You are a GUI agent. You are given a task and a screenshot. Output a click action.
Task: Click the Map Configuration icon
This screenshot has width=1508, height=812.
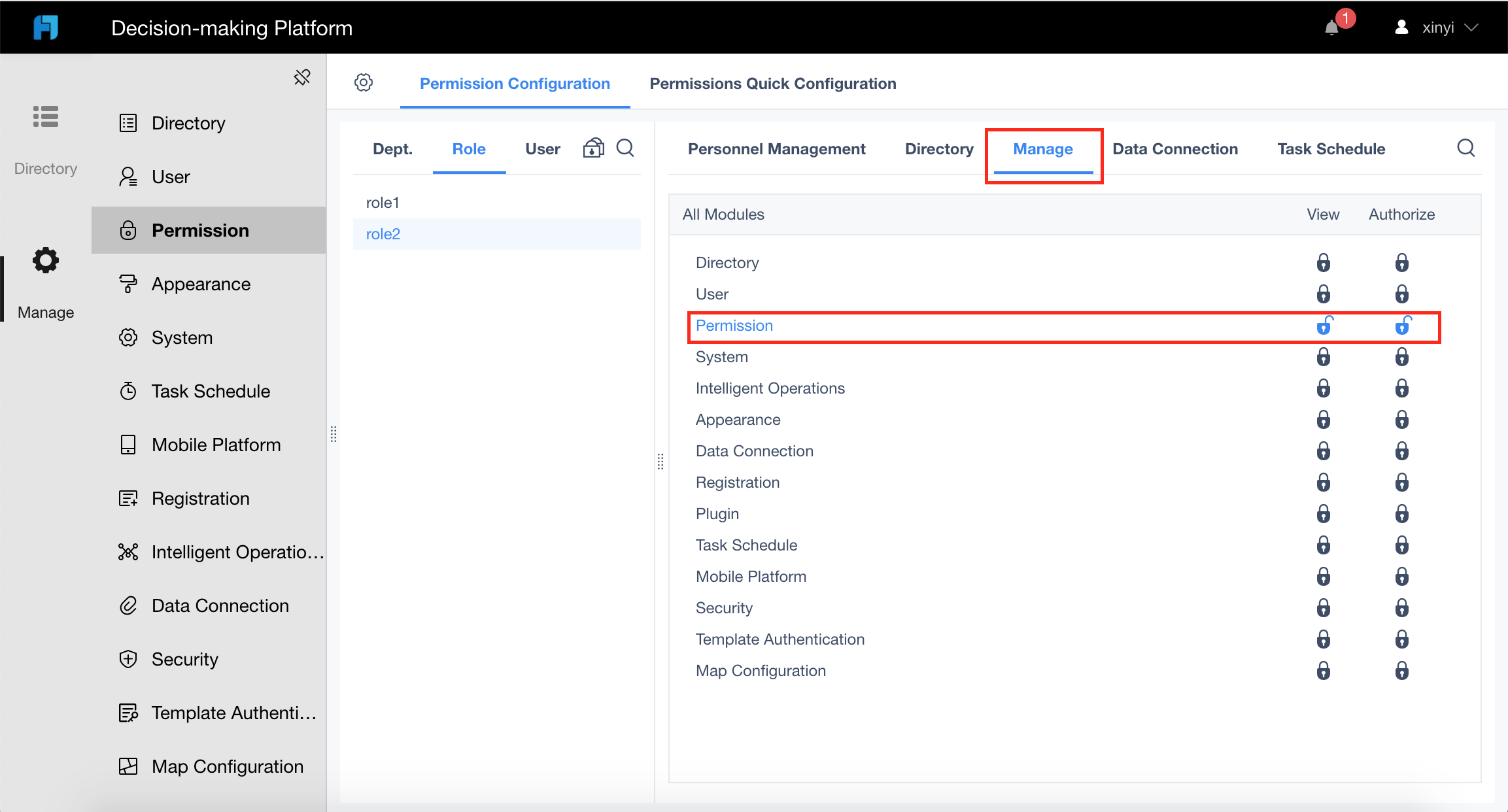point(128,766)
